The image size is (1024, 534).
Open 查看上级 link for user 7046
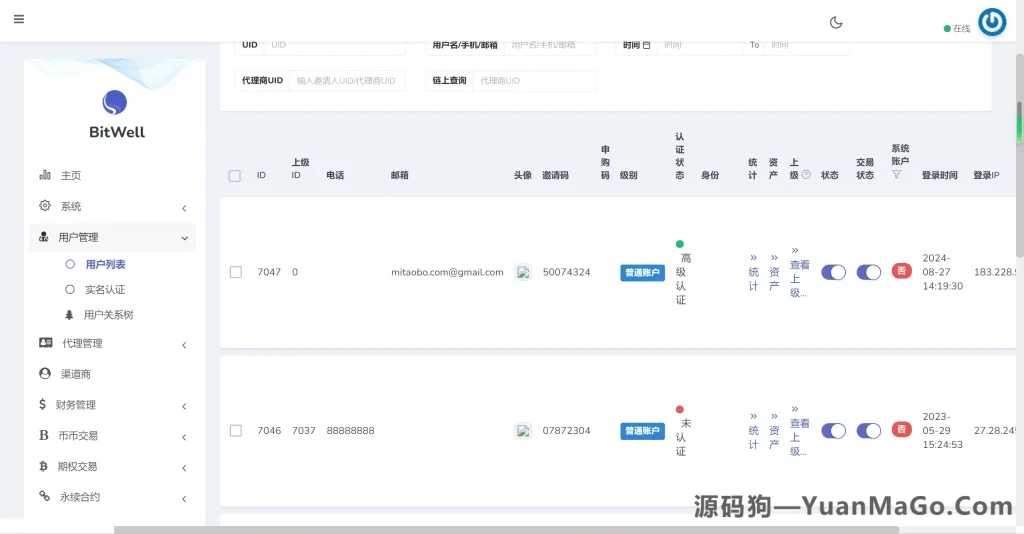799,431
